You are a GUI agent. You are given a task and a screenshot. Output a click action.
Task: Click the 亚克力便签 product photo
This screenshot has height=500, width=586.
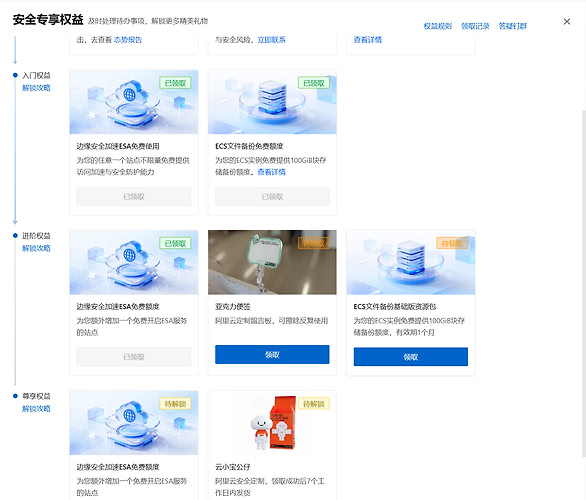click(272, 262)
